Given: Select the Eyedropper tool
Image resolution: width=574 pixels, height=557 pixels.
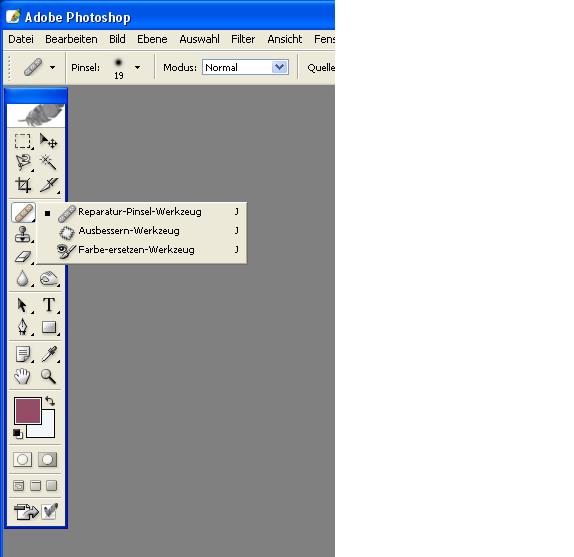Looking at the screenshot, I should click(x=48, y=354).
